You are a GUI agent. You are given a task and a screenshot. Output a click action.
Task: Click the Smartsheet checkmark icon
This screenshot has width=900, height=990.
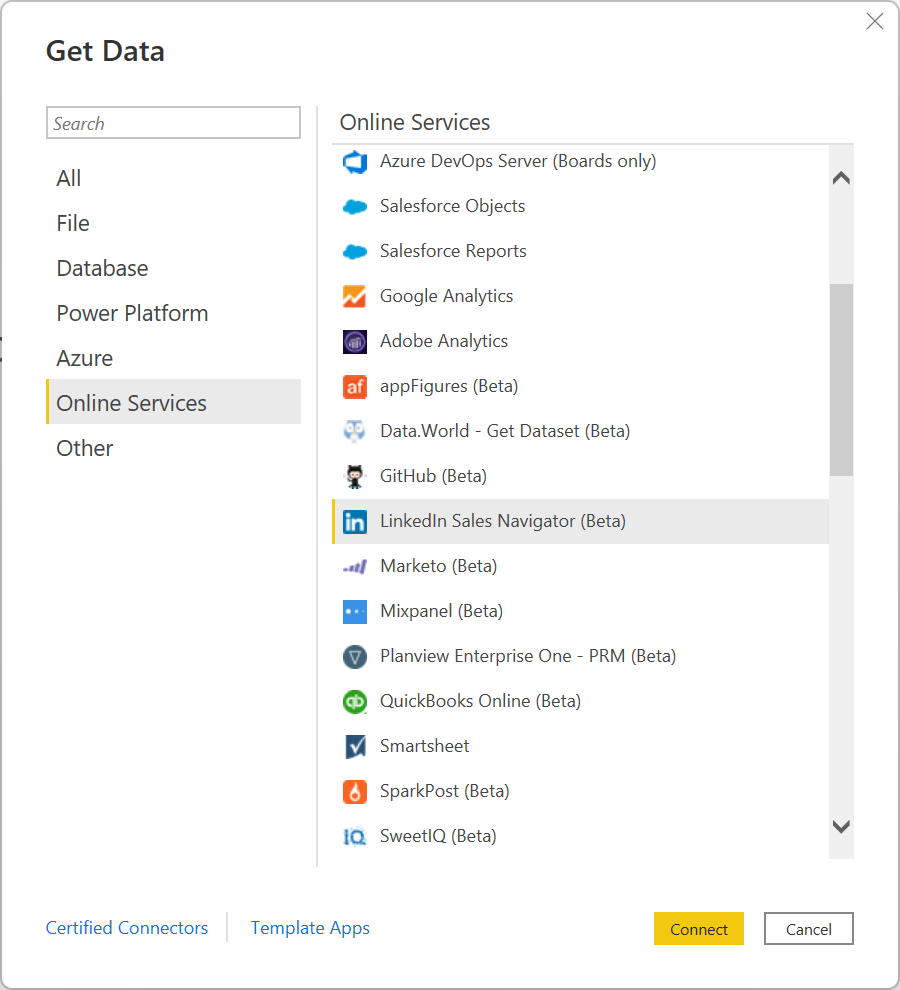click(x=355, y=746)
